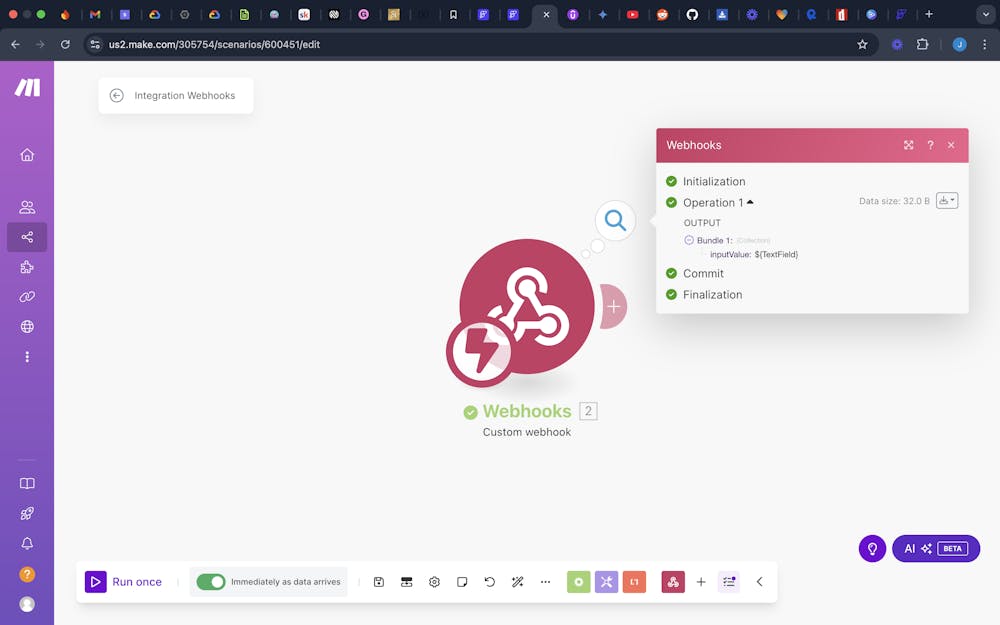Screen dimensions: 1000x625
Task: Open the download output bundles dropdown
Action: pos(947,201)
